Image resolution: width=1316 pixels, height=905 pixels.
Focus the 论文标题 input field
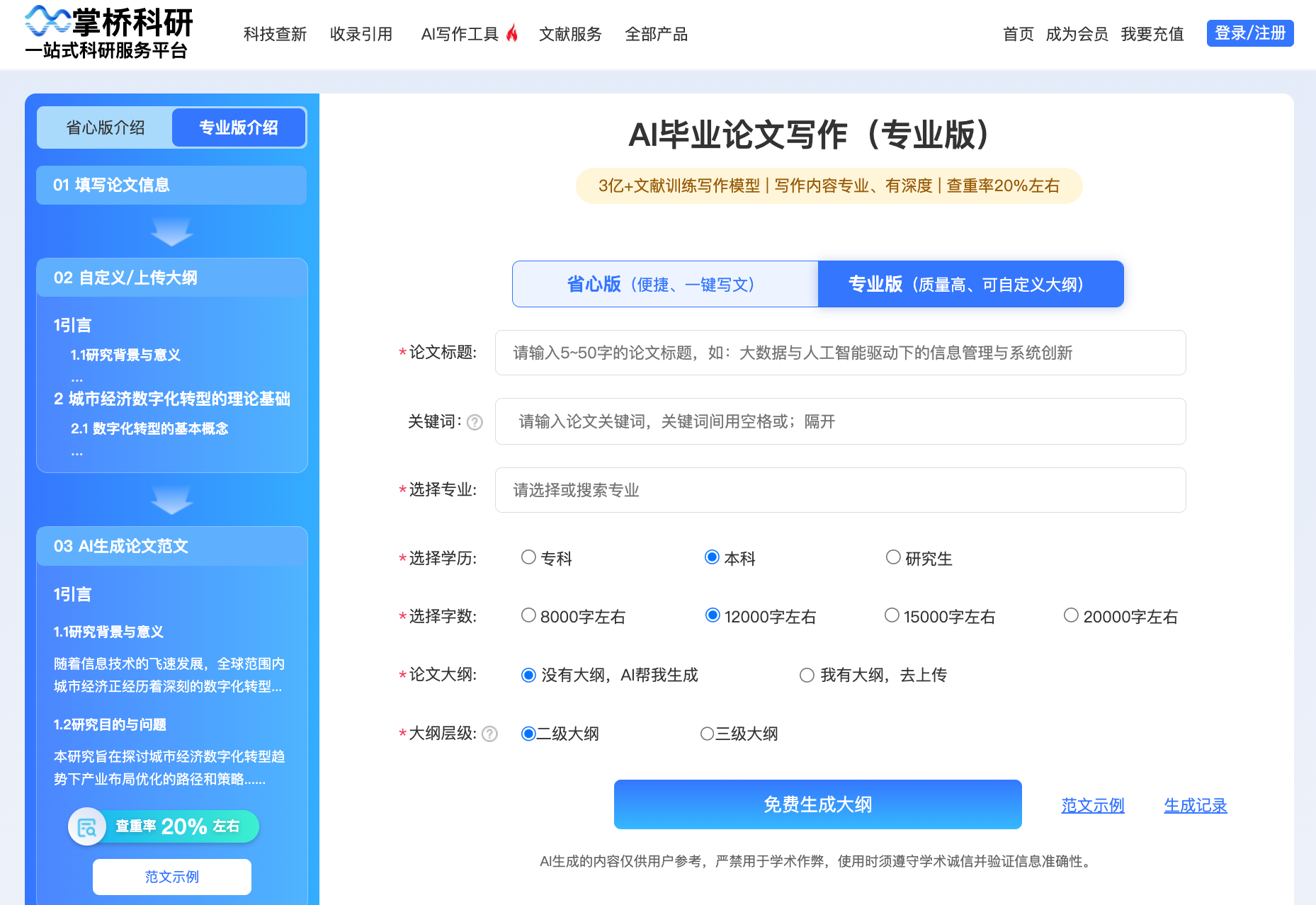click(x=840, y=353)
